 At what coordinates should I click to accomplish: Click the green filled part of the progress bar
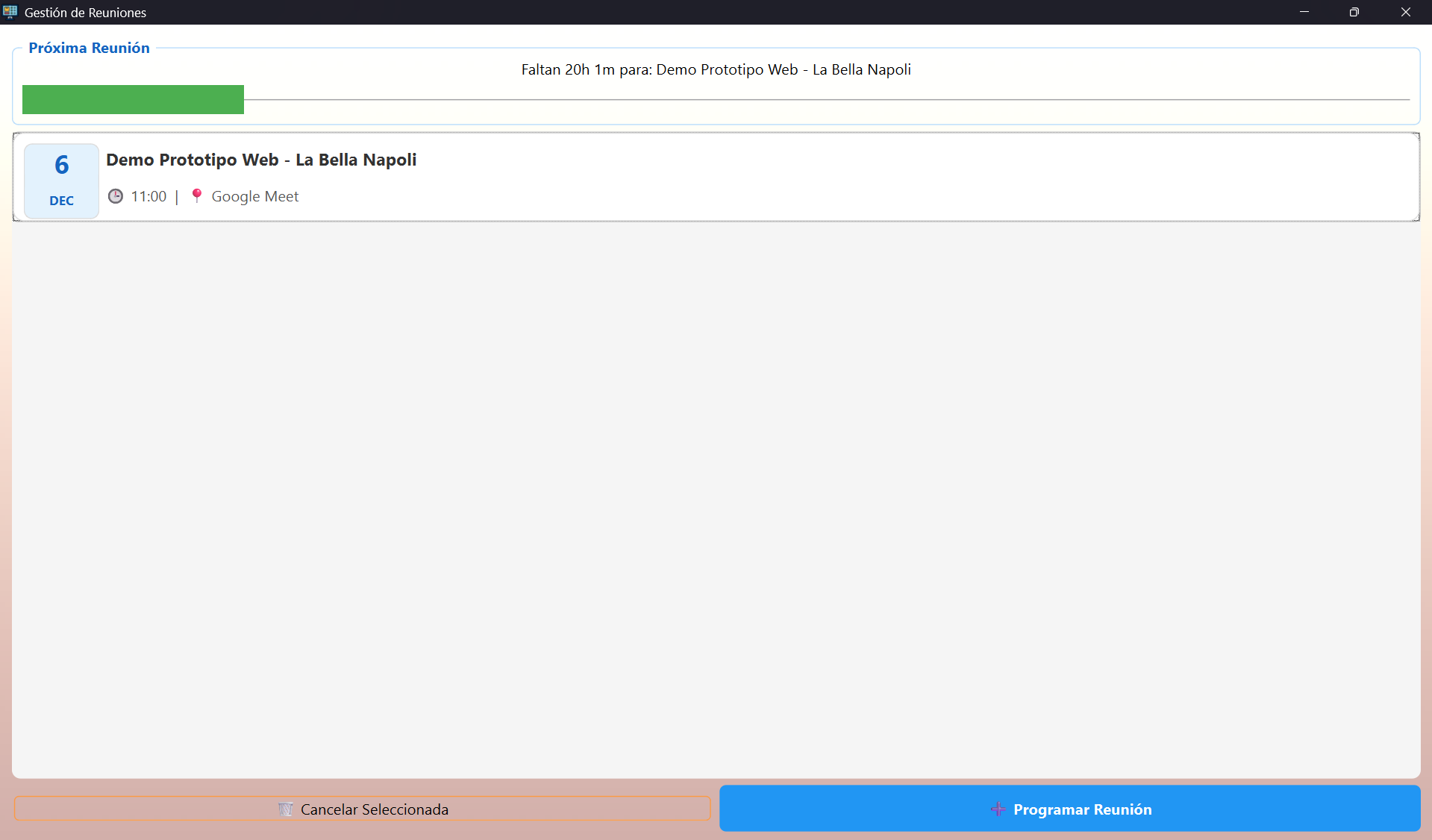click(133, 99)
